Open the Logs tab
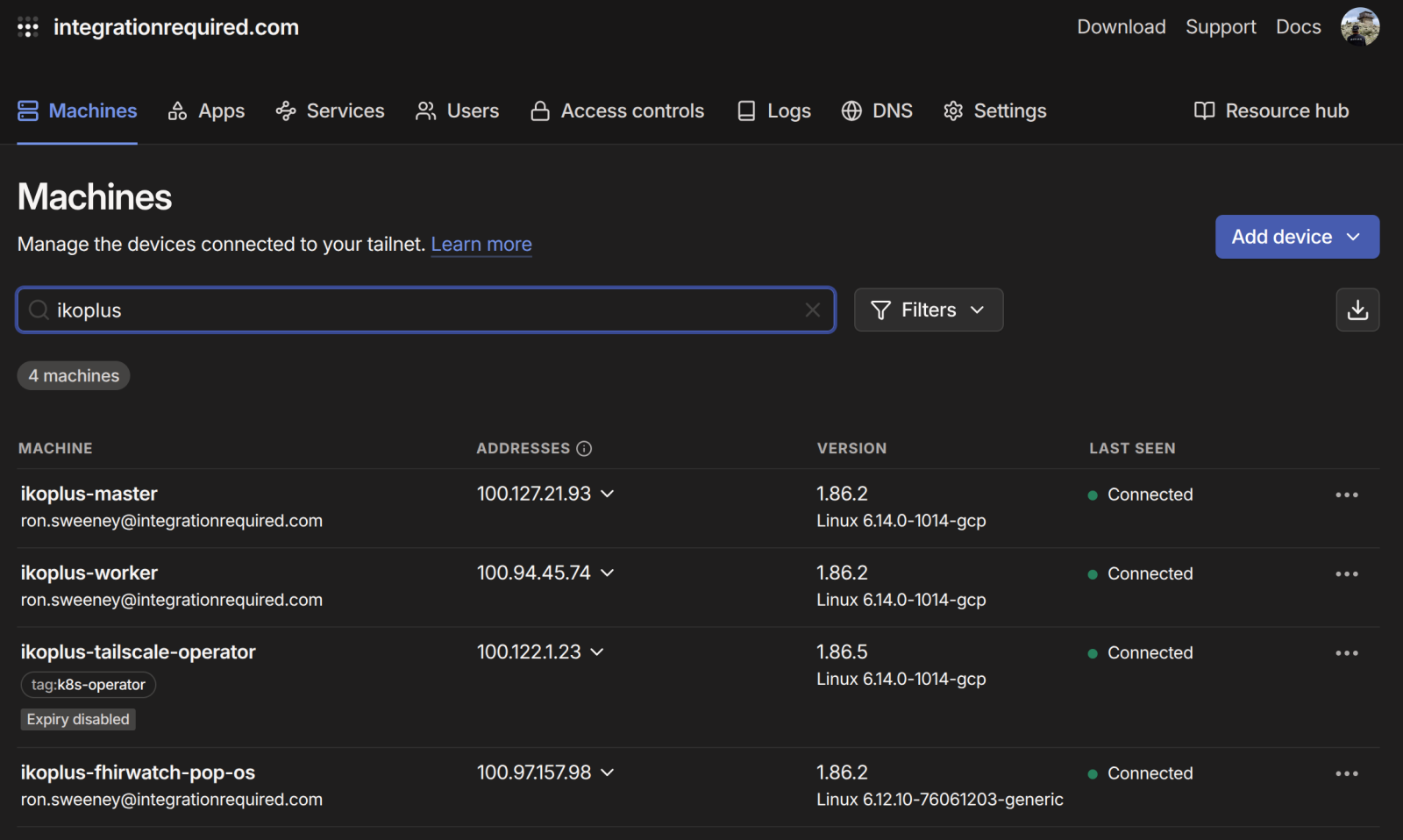 click(773, 110)
